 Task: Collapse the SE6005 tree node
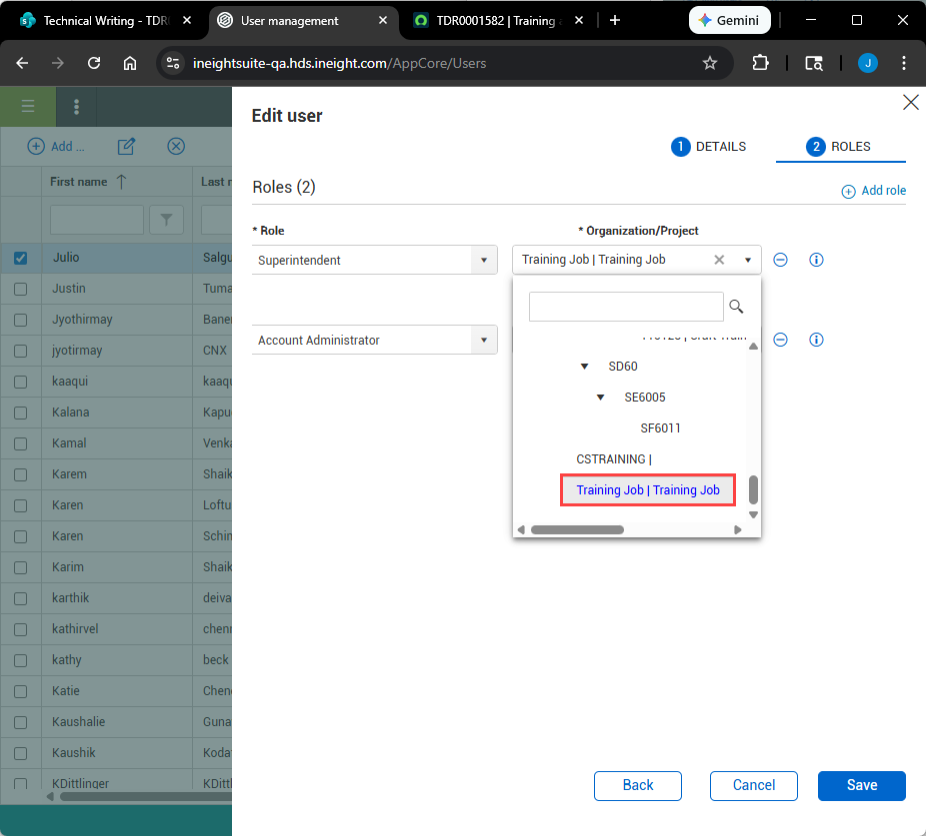[600, 398]
